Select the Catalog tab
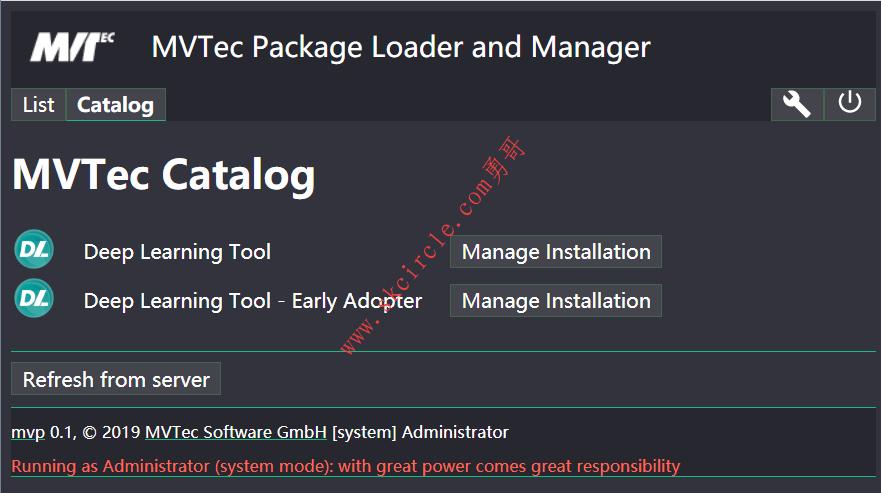 (116, 105)
